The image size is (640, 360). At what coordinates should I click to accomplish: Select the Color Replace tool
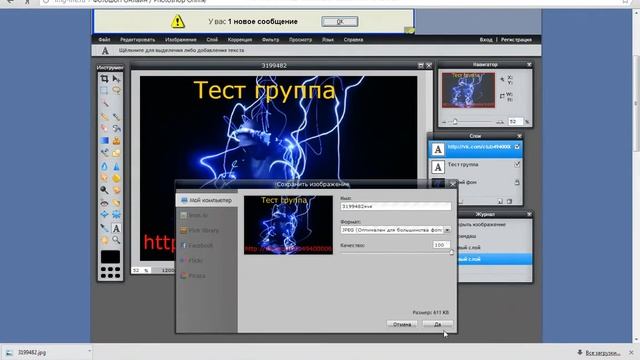[104, 153]
